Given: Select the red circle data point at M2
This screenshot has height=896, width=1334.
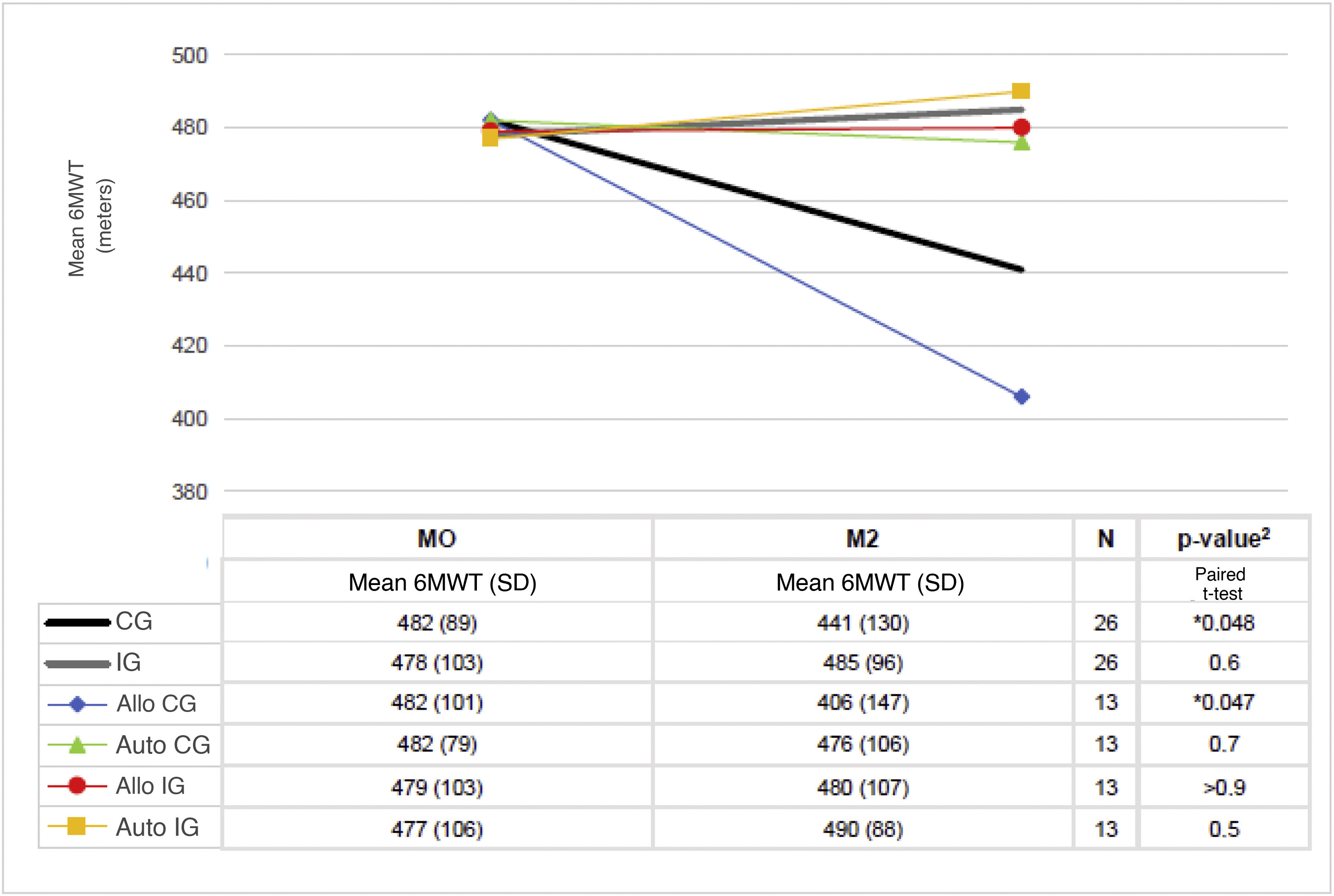Looking at the screenshot, I should point(1021,127).
